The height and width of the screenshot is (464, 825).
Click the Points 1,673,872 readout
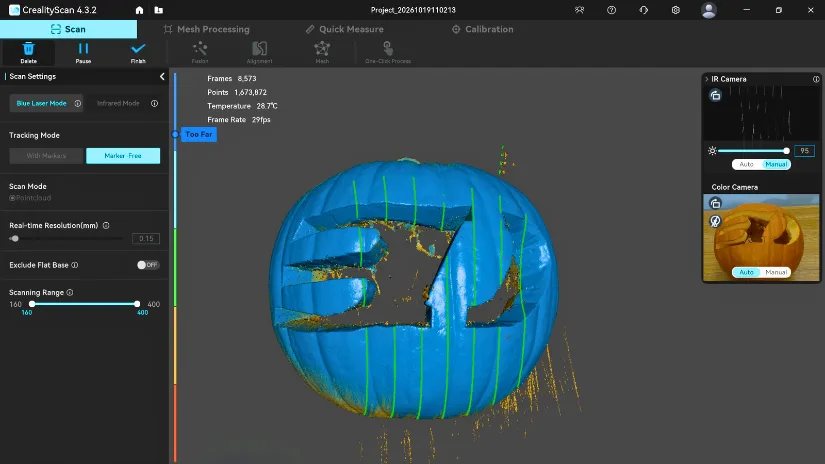pyautogui.click(x=237, y=92)
